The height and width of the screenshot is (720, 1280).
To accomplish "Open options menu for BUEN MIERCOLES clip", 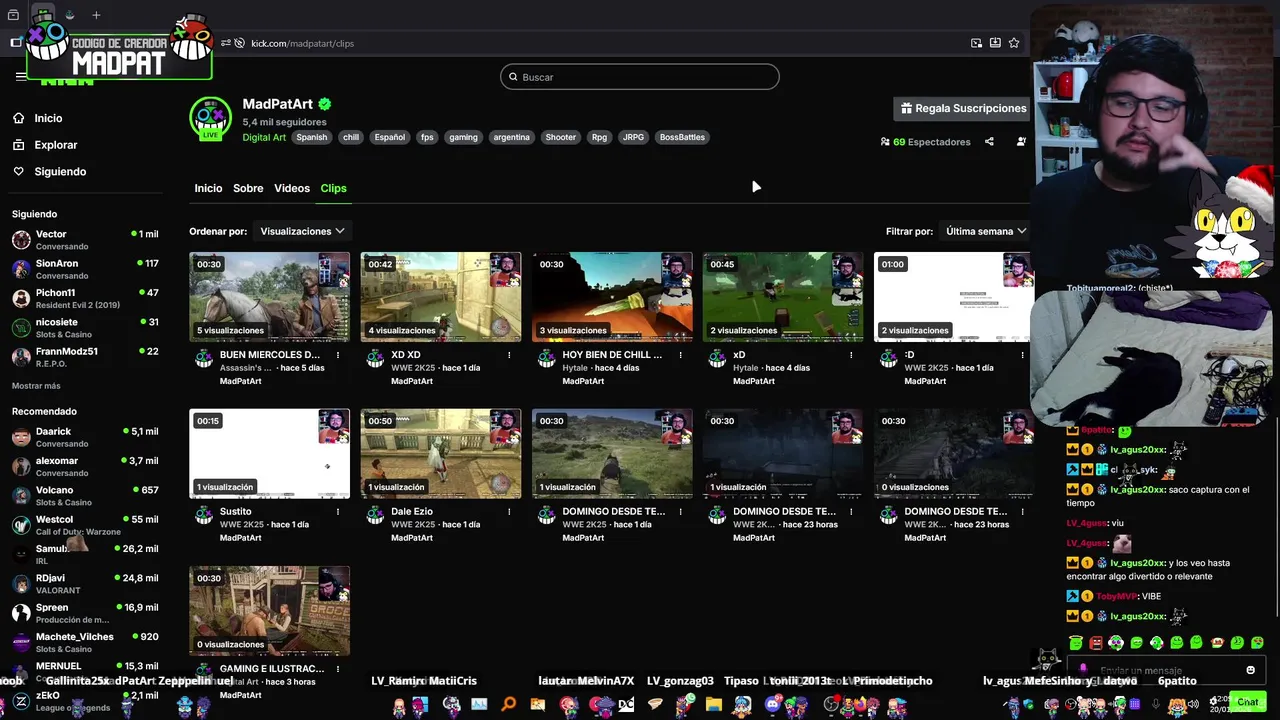I will click(x=338, y=355).
